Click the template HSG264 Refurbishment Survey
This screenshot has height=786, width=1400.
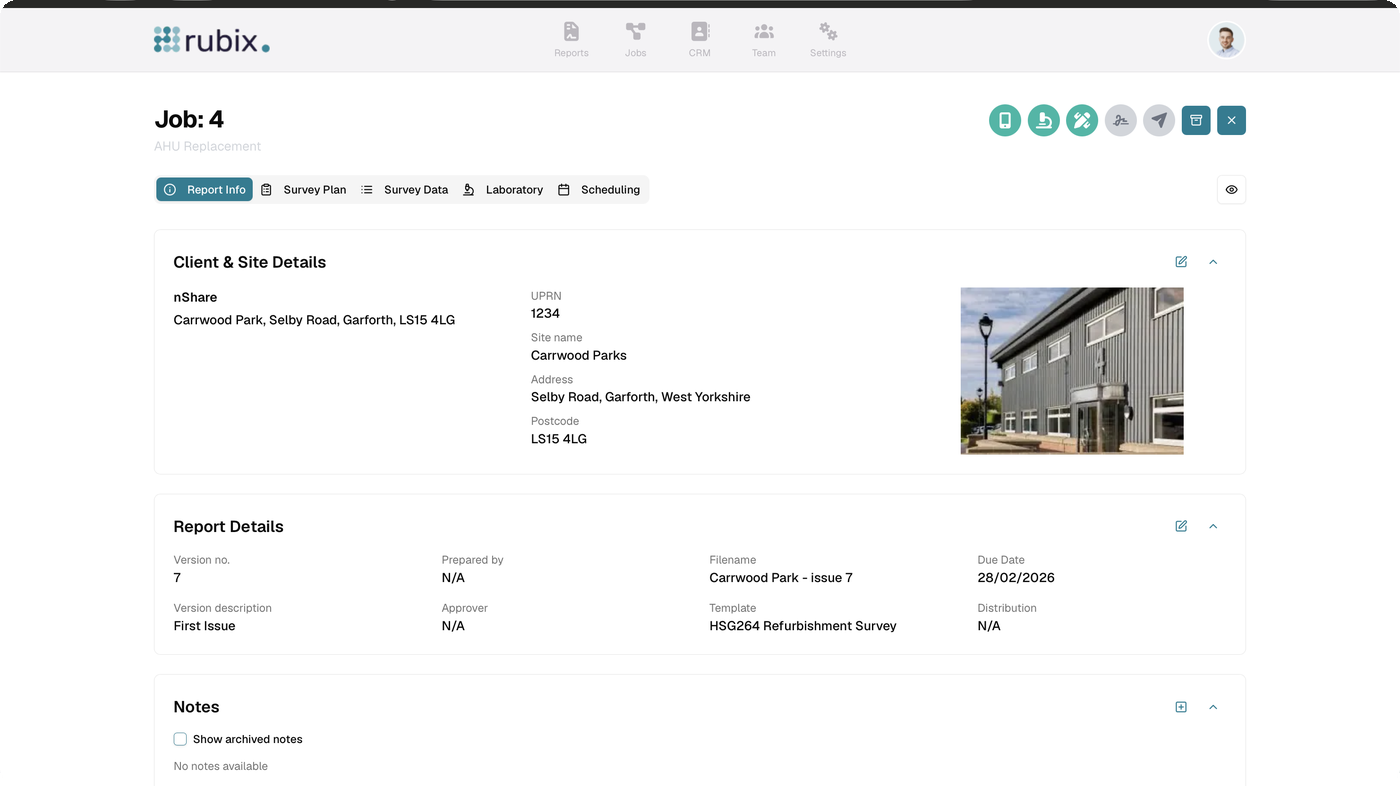click(803, 626)
